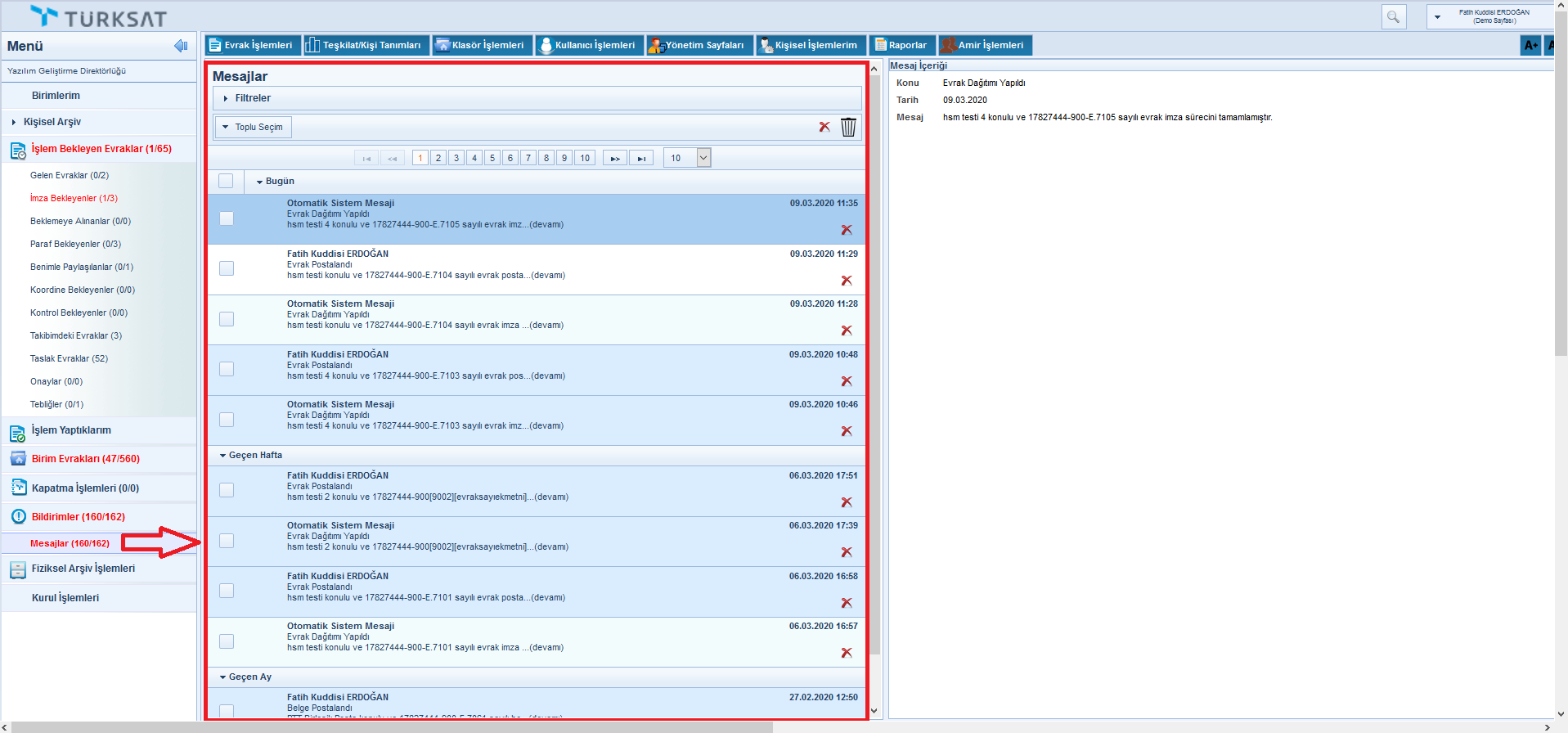1568x733 pixels.
Task: Click the trash bin delete icon
Action: (848, 127)
